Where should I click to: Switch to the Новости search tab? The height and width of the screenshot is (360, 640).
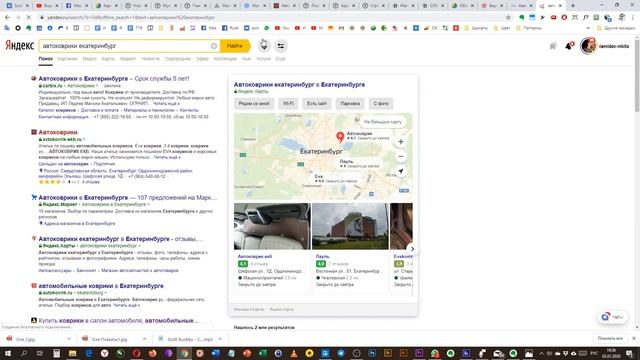point(150,59)
